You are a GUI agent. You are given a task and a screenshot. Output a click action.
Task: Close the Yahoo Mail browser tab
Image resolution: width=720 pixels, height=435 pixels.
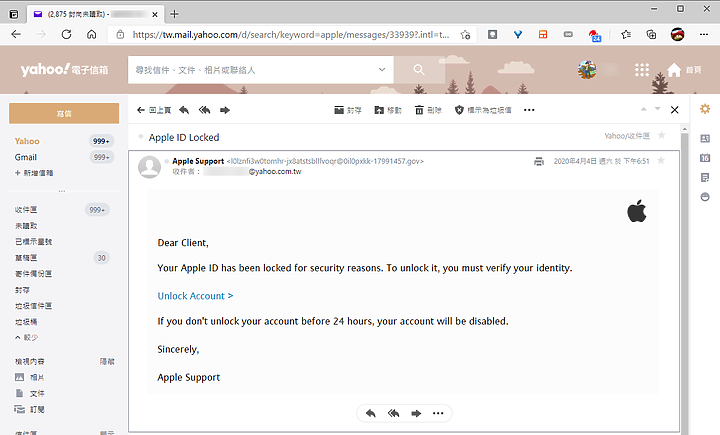point(155,14)
